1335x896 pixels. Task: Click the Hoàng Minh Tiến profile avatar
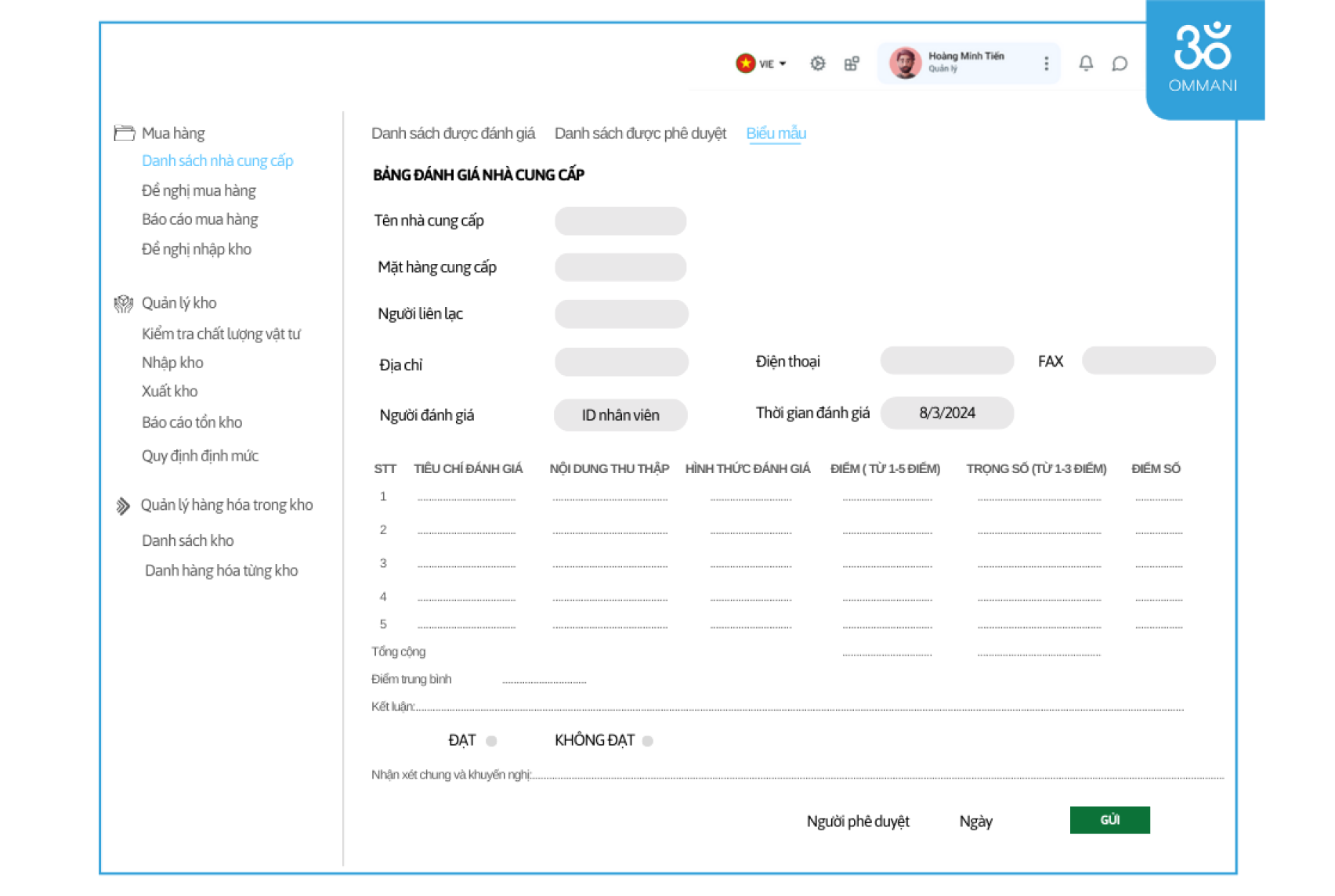coord(905,63)
